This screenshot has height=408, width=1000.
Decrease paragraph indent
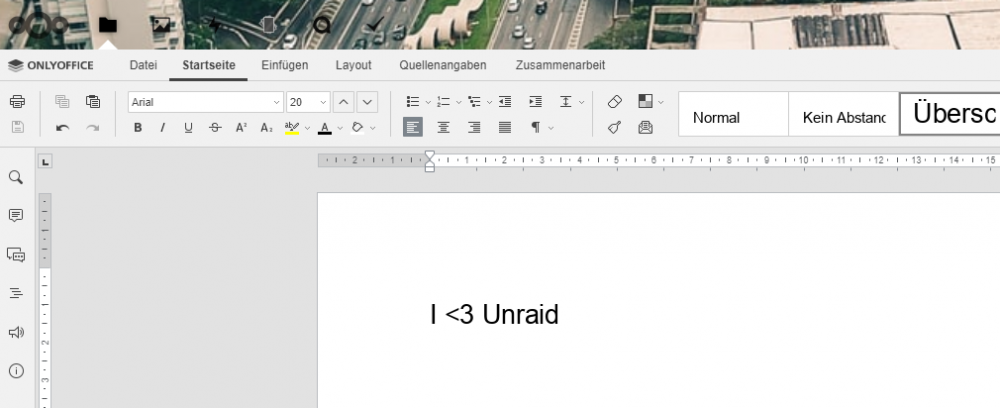(x=505, y=101)
